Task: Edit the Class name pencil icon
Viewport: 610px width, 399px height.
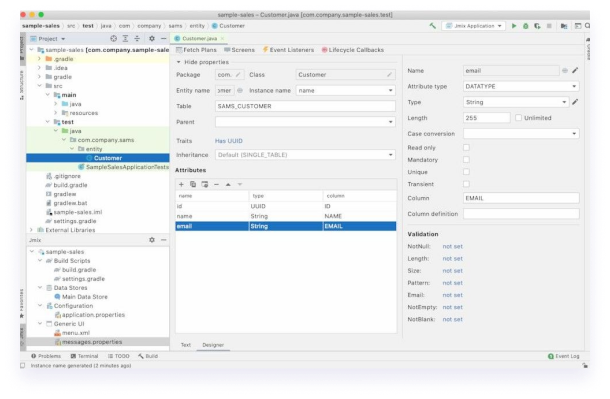Action: pyautogui.click(x=389, y=74)
